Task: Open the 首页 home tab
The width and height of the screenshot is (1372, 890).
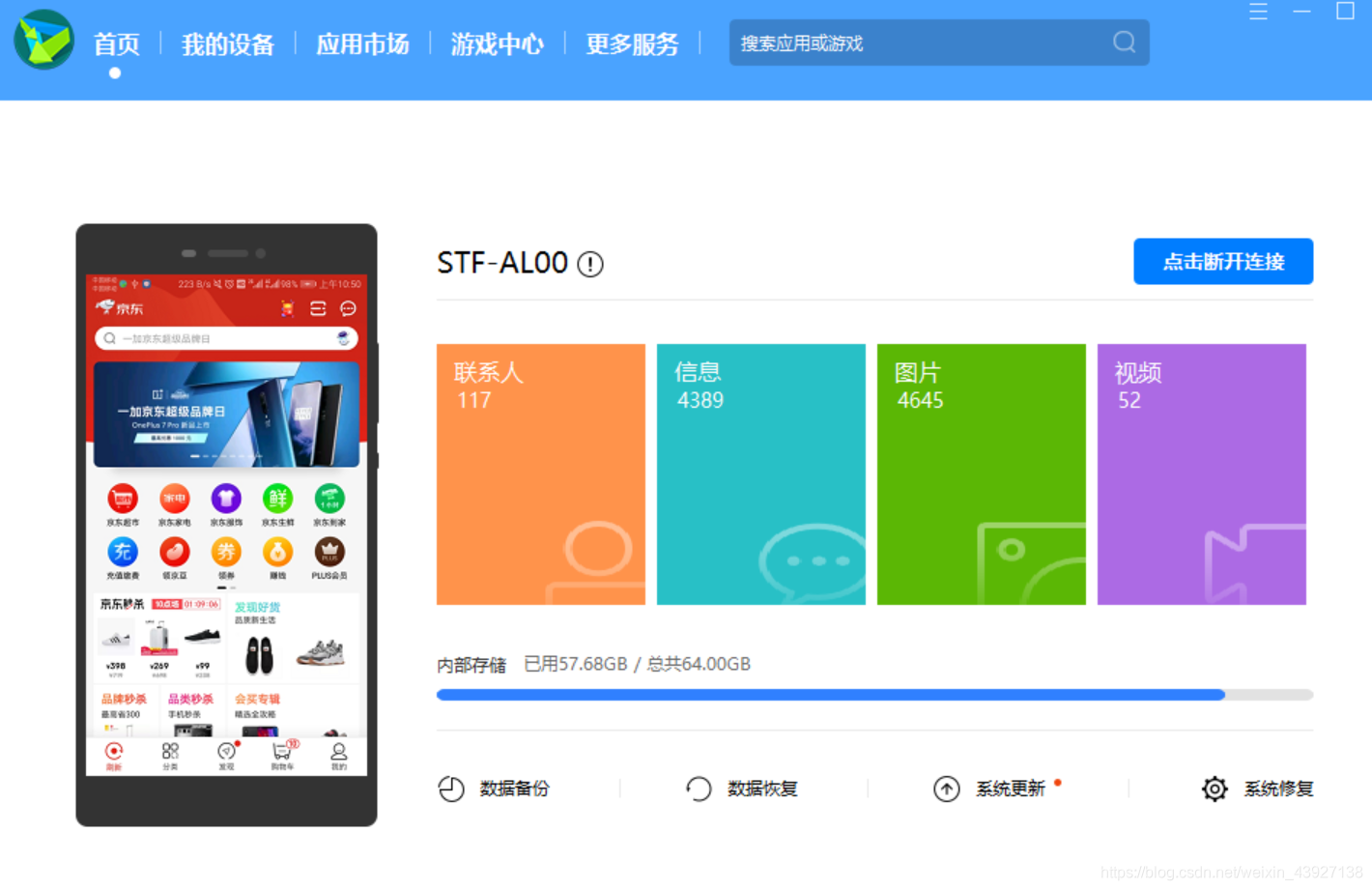Action: click(x=116, y=44)
